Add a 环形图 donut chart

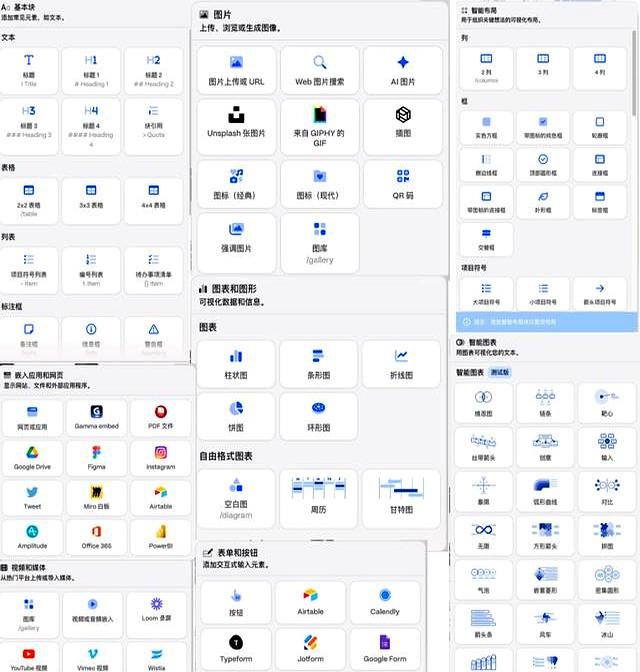[318, 416]
